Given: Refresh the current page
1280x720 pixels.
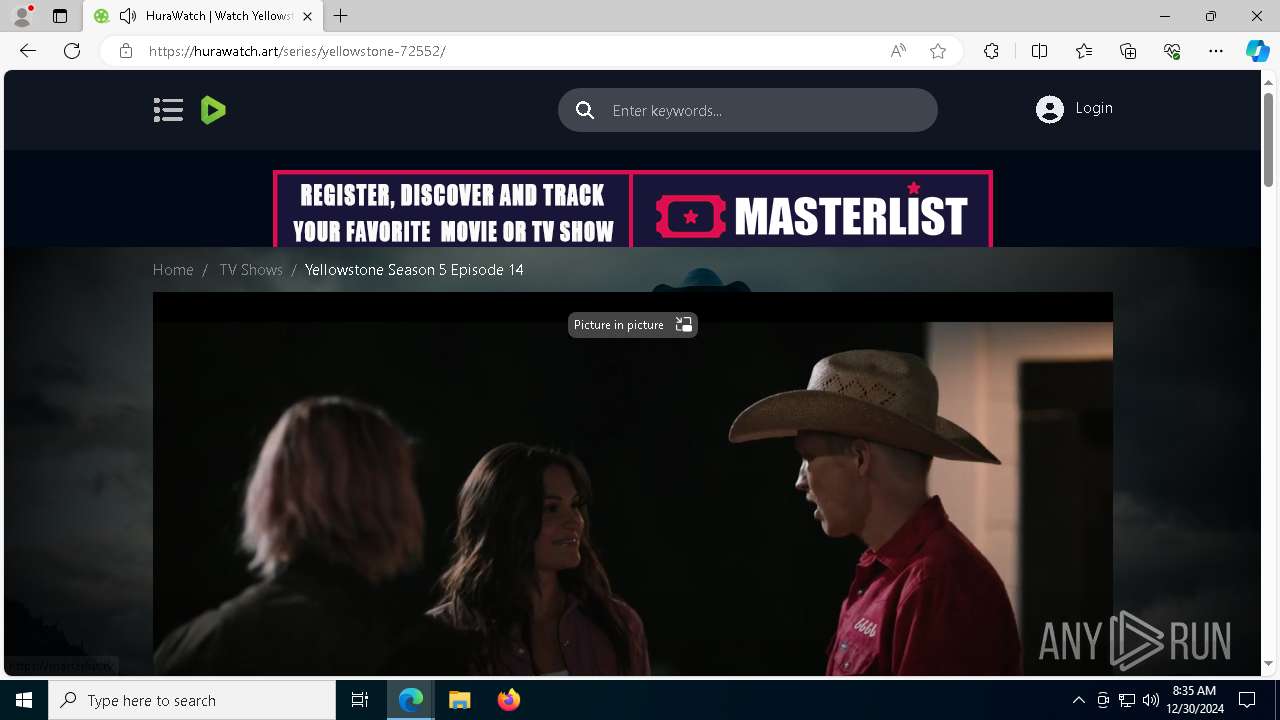Looking at the screenshot, I should pyautogui.click(x=72, y=51).
